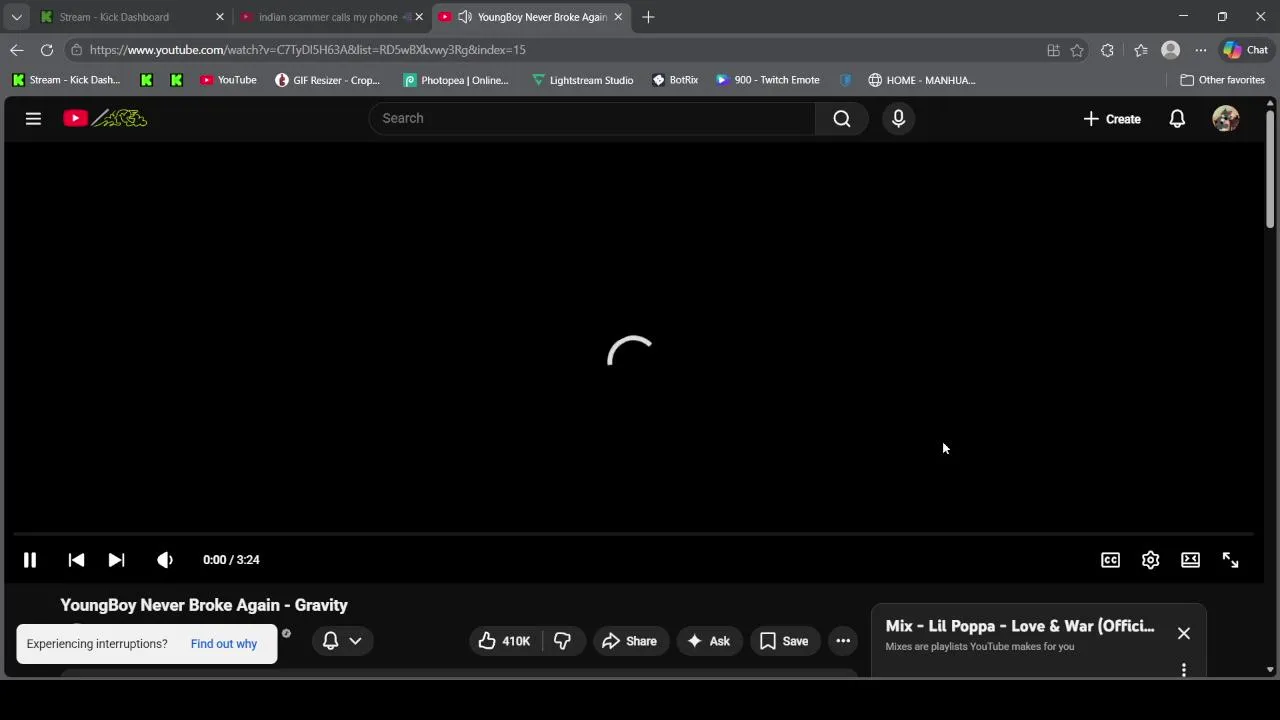The image size is (1280, 720).
Task: Open browser settings and more menu
Action: pos(1200,50)
